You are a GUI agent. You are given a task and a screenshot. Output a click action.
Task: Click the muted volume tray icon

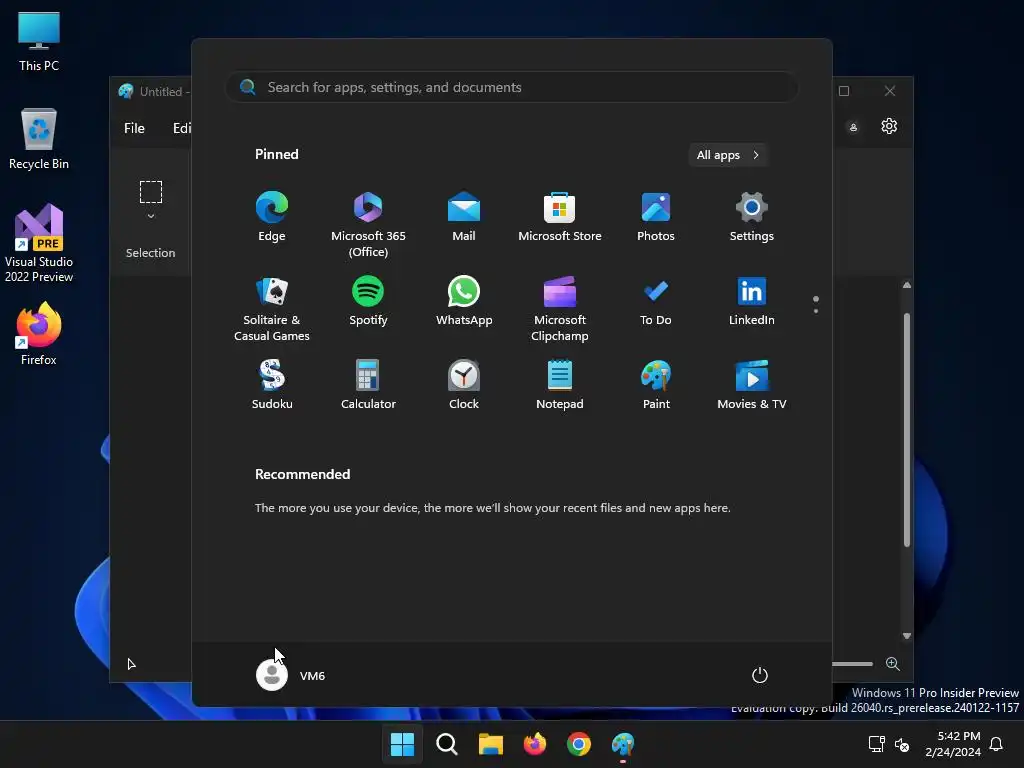pyautogui.click(x=902, y=744)
